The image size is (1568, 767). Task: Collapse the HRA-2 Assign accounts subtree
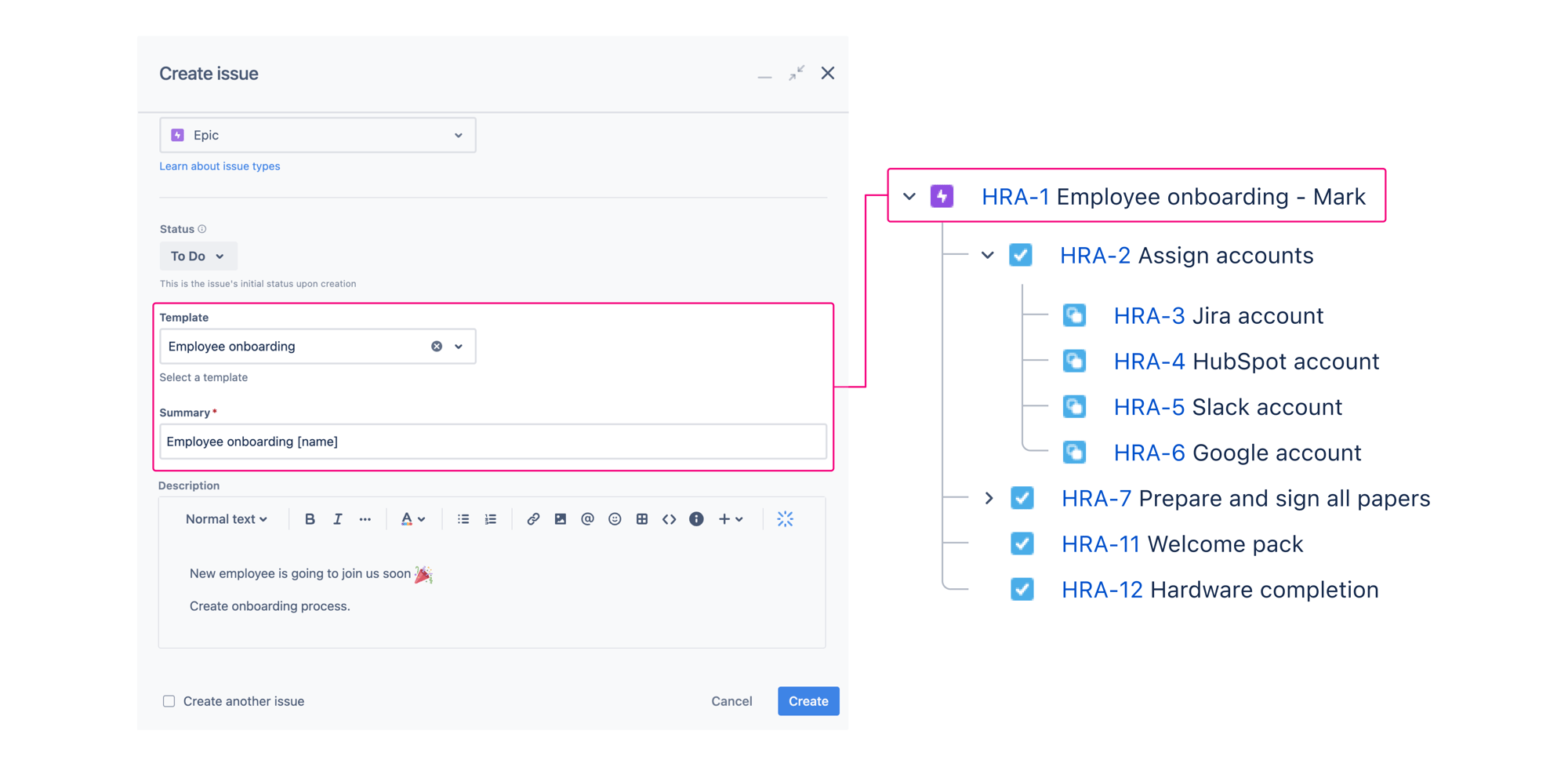(987, 255)
